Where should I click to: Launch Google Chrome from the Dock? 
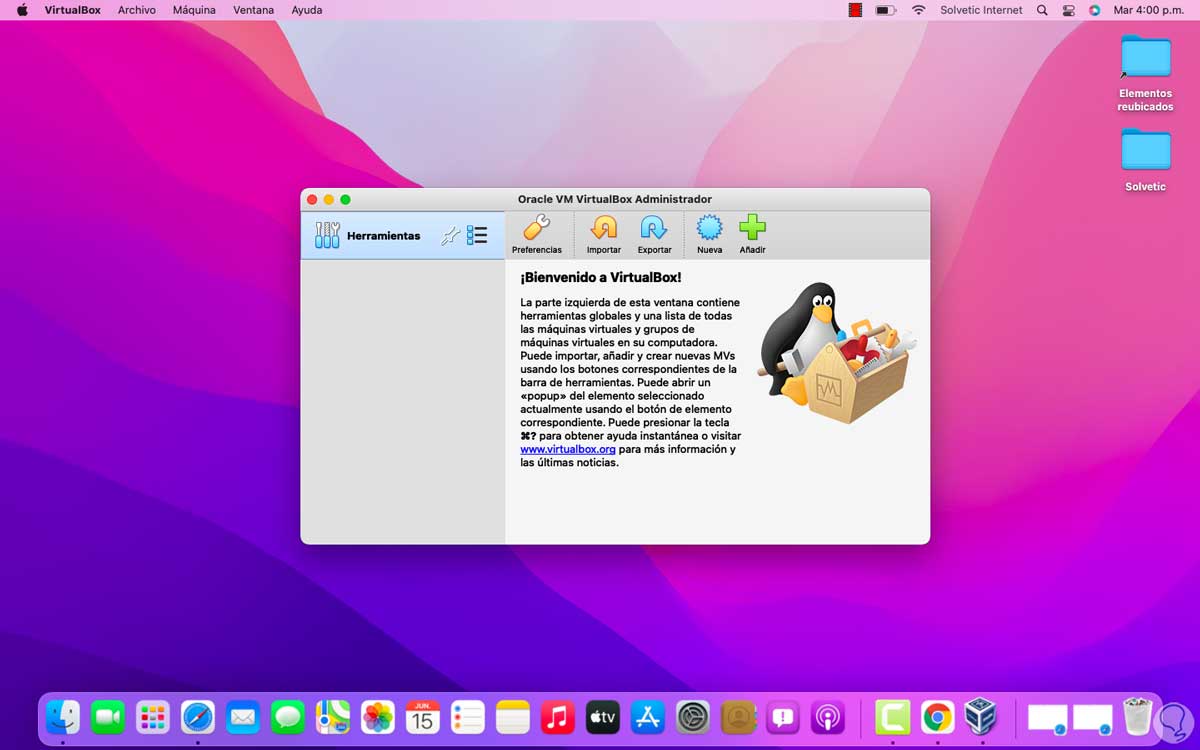[937, 717]
